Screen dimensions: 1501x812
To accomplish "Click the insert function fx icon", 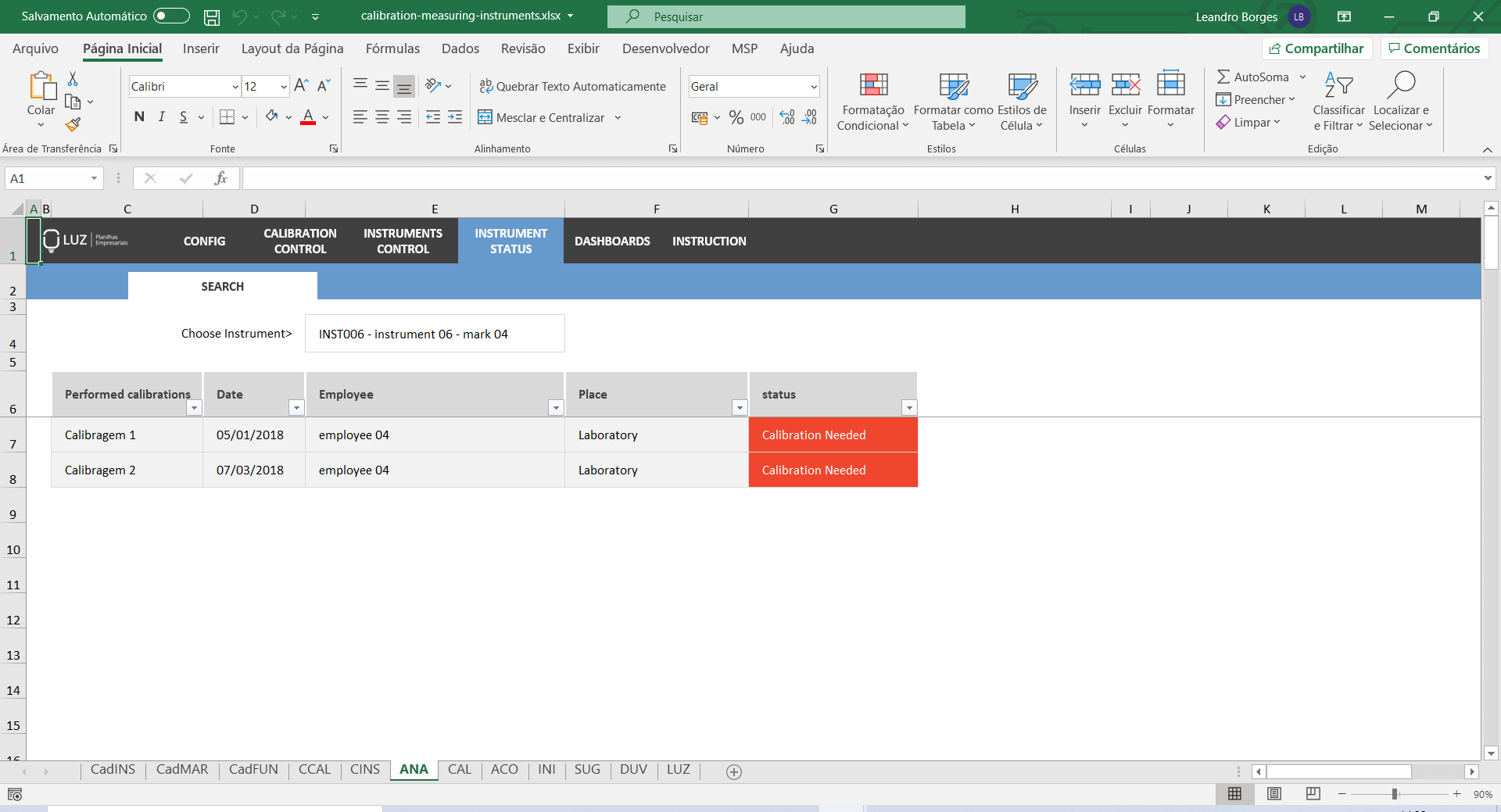I will (220, 178).
